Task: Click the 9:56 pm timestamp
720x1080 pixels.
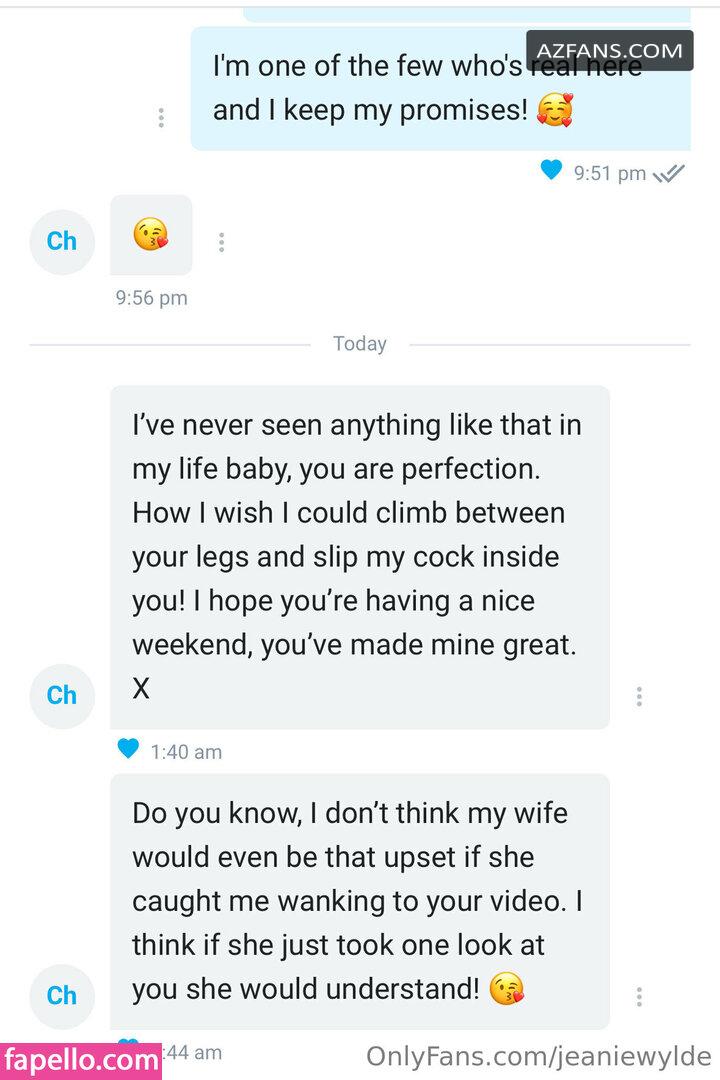Action: pos(151,298)
